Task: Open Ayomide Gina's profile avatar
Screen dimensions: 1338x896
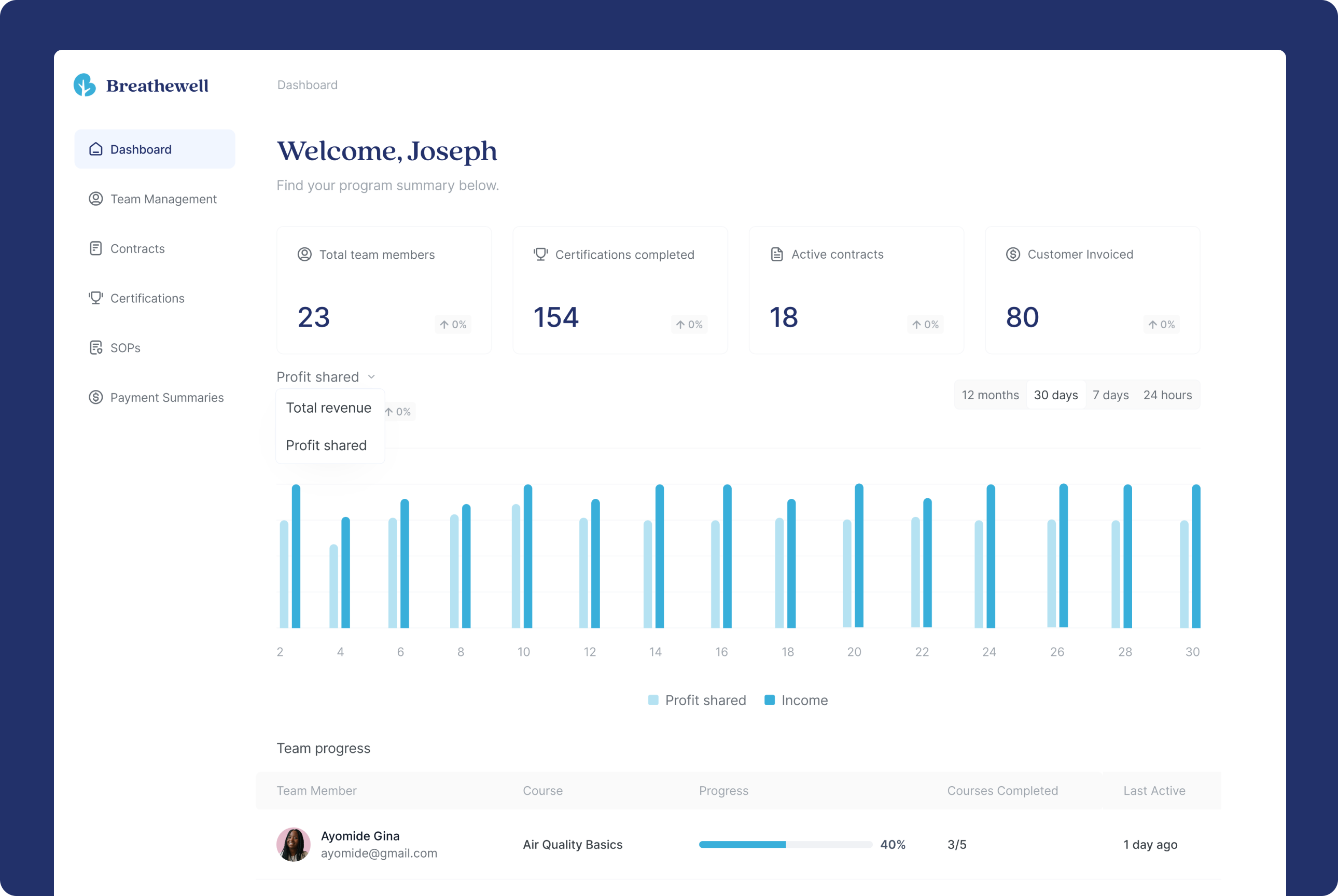Action: (x=293, y=845)
